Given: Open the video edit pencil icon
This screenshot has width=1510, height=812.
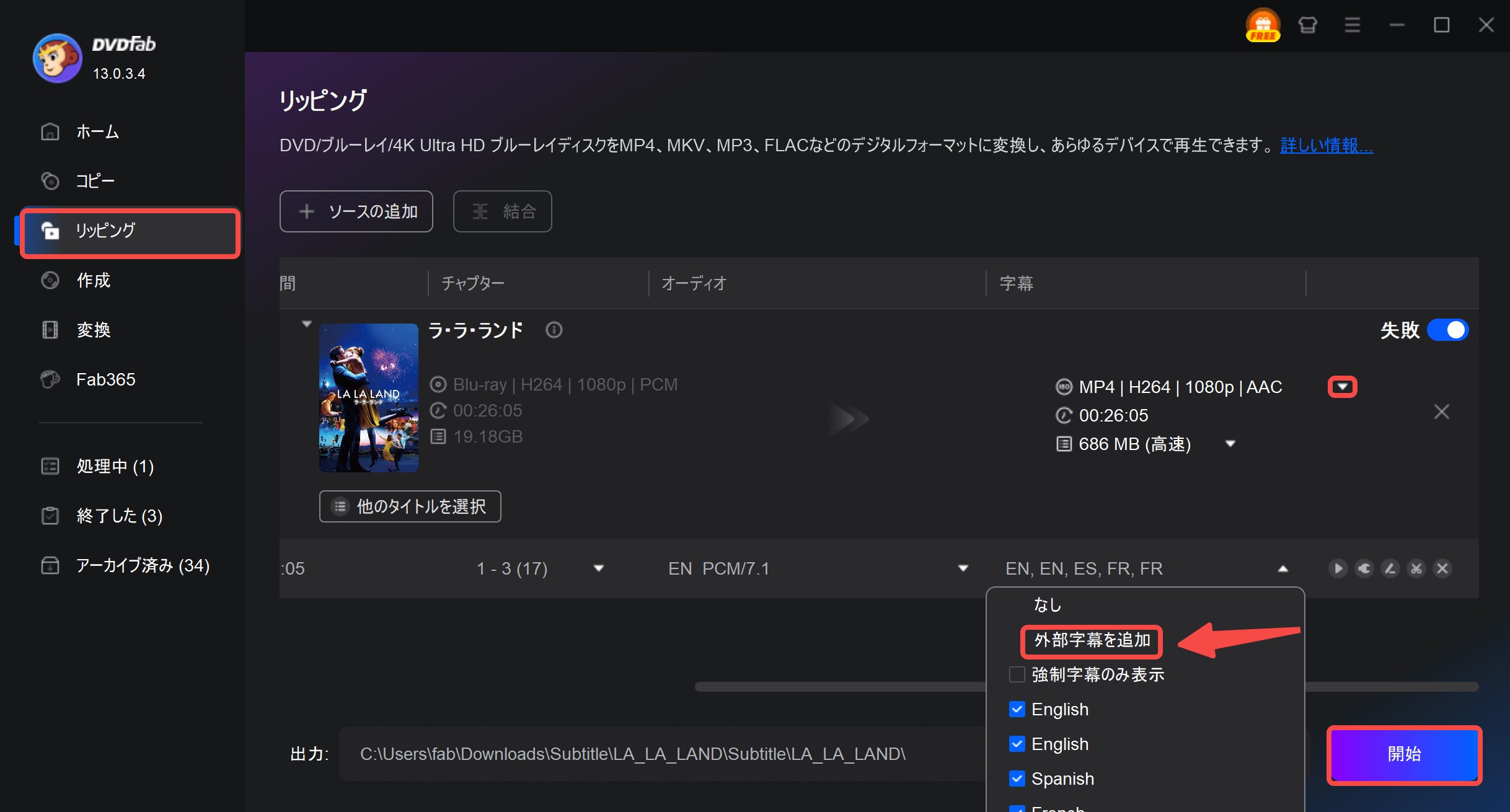Looking at the screenshot, I should point(1390,568).
